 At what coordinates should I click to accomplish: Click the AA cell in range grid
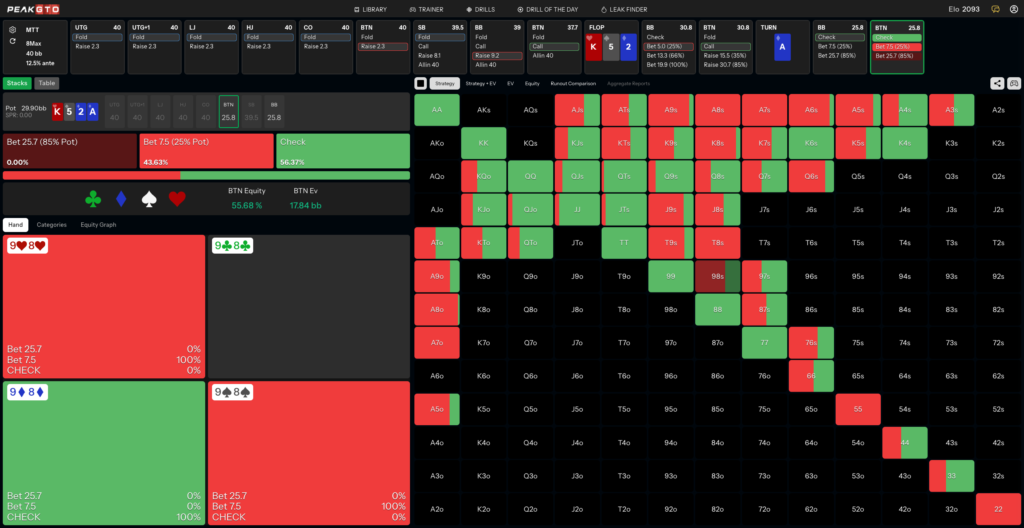tap(437, 110)
